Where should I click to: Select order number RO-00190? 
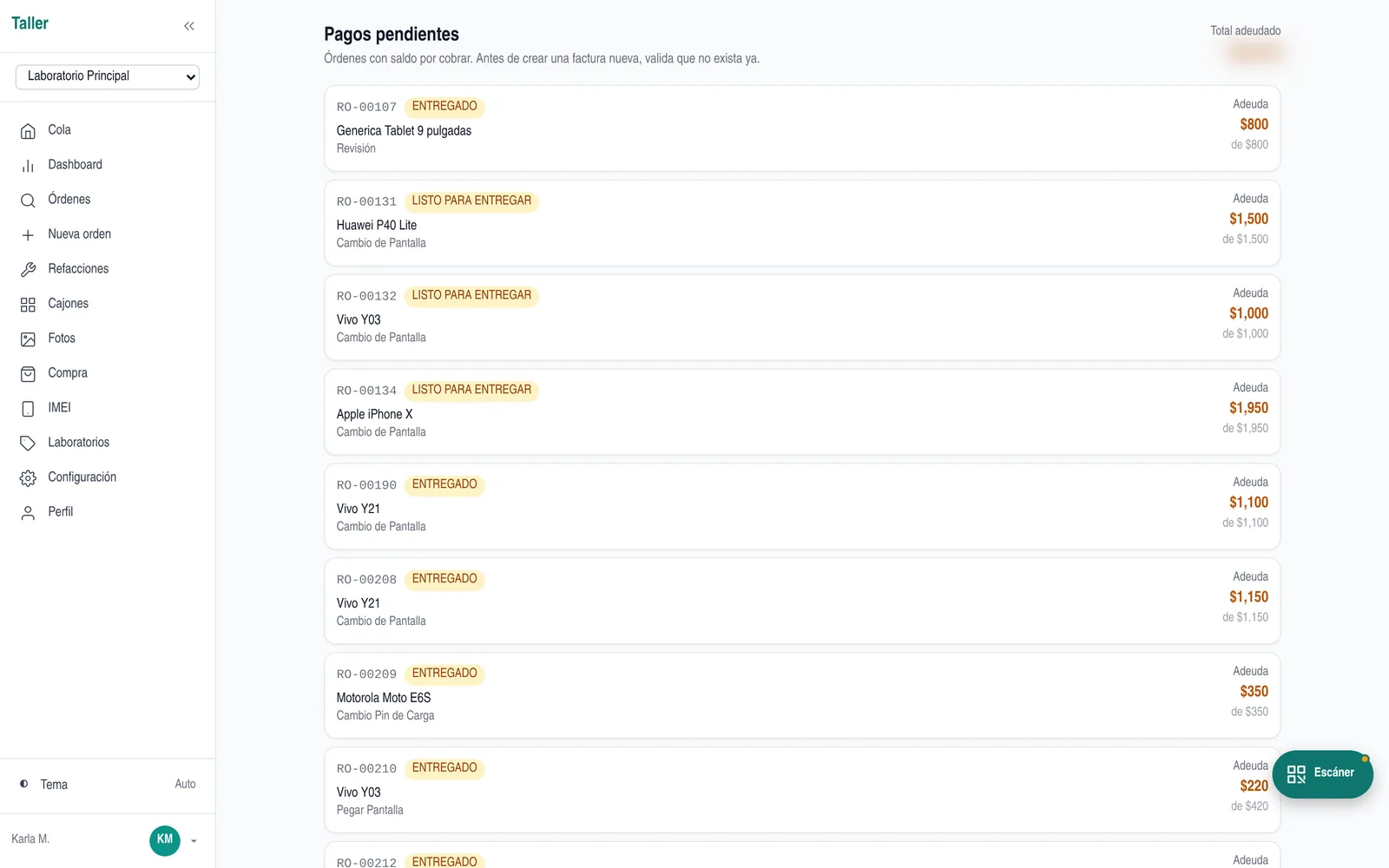coord(366,485)
